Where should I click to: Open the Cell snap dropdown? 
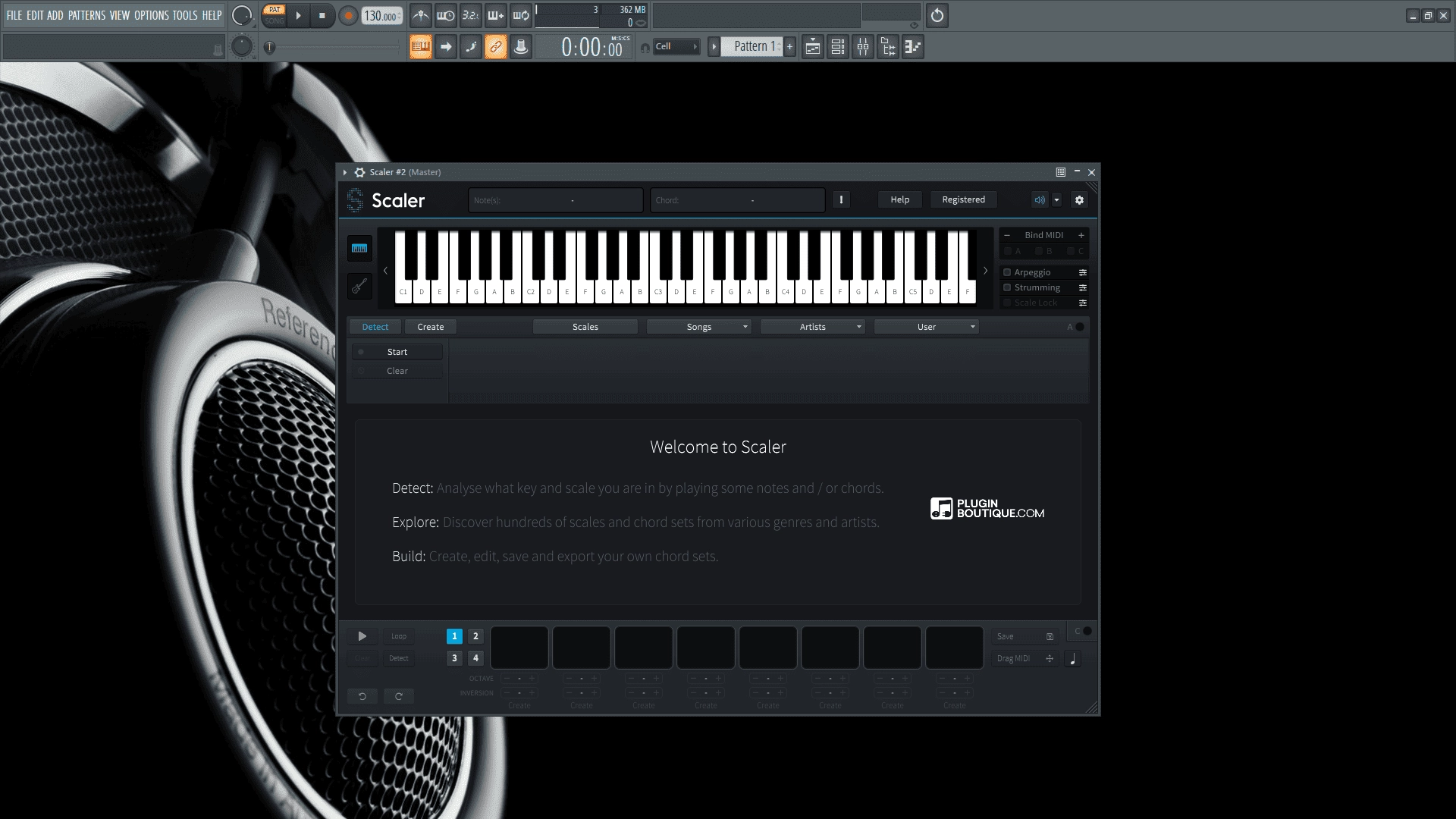[x=676, y=47]
